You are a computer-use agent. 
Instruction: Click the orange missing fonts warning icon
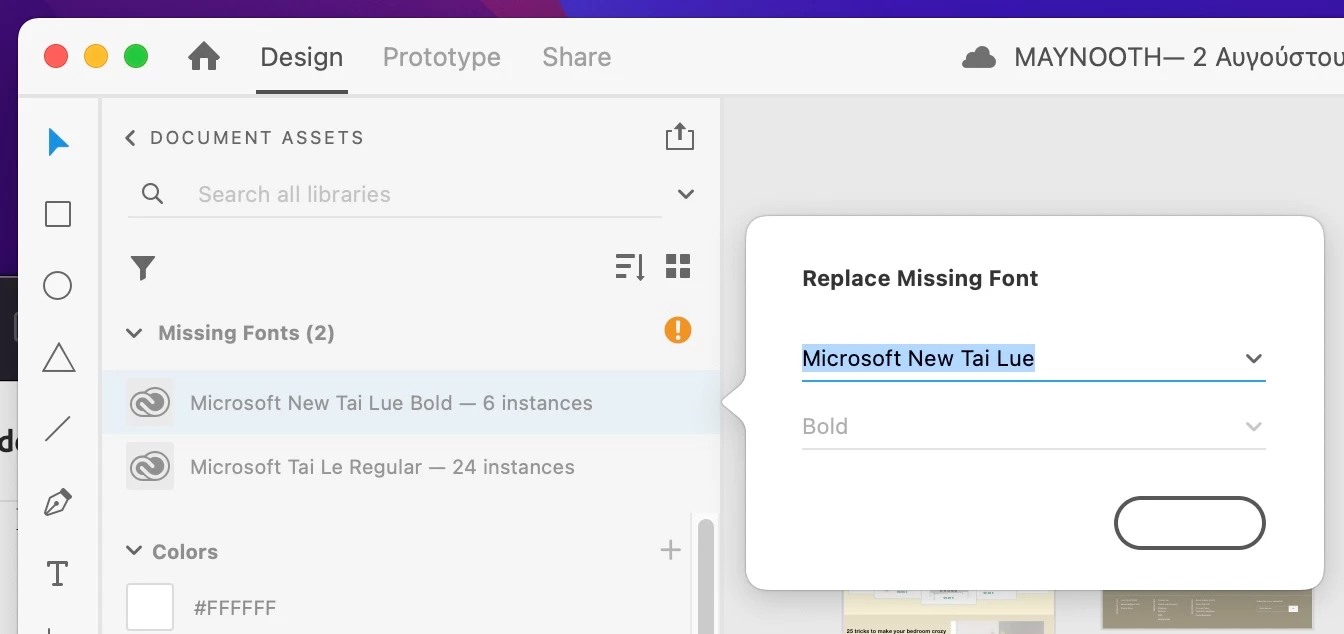[x=678, y=330]
